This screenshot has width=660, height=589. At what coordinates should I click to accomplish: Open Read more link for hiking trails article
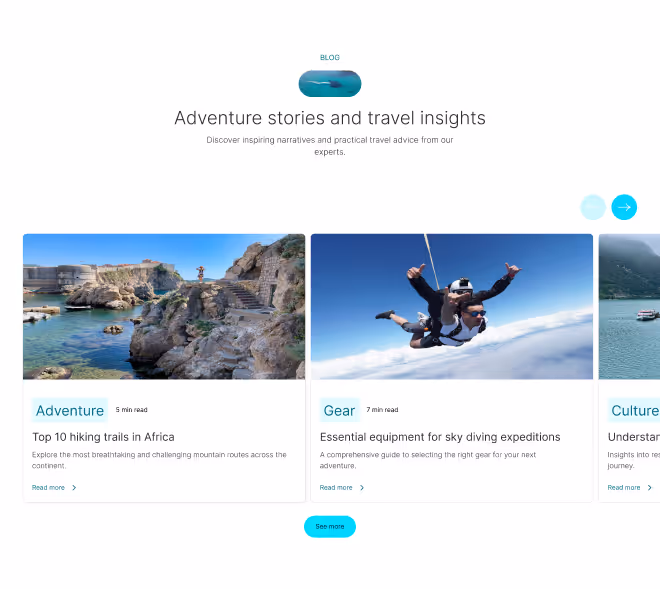click(x=48, y=488)
